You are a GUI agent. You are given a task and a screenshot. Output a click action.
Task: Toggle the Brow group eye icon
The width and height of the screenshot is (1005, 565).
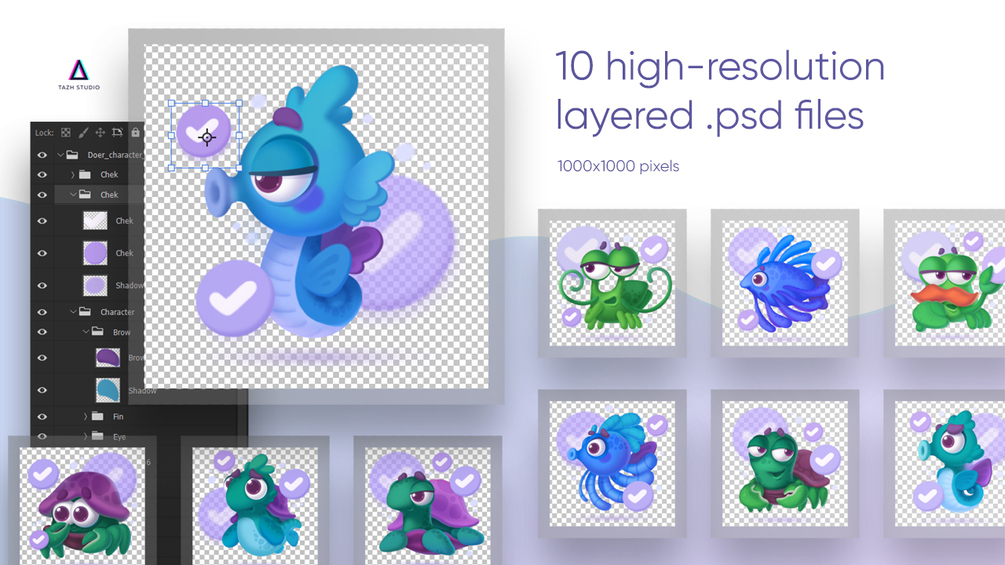pos(42,332)
